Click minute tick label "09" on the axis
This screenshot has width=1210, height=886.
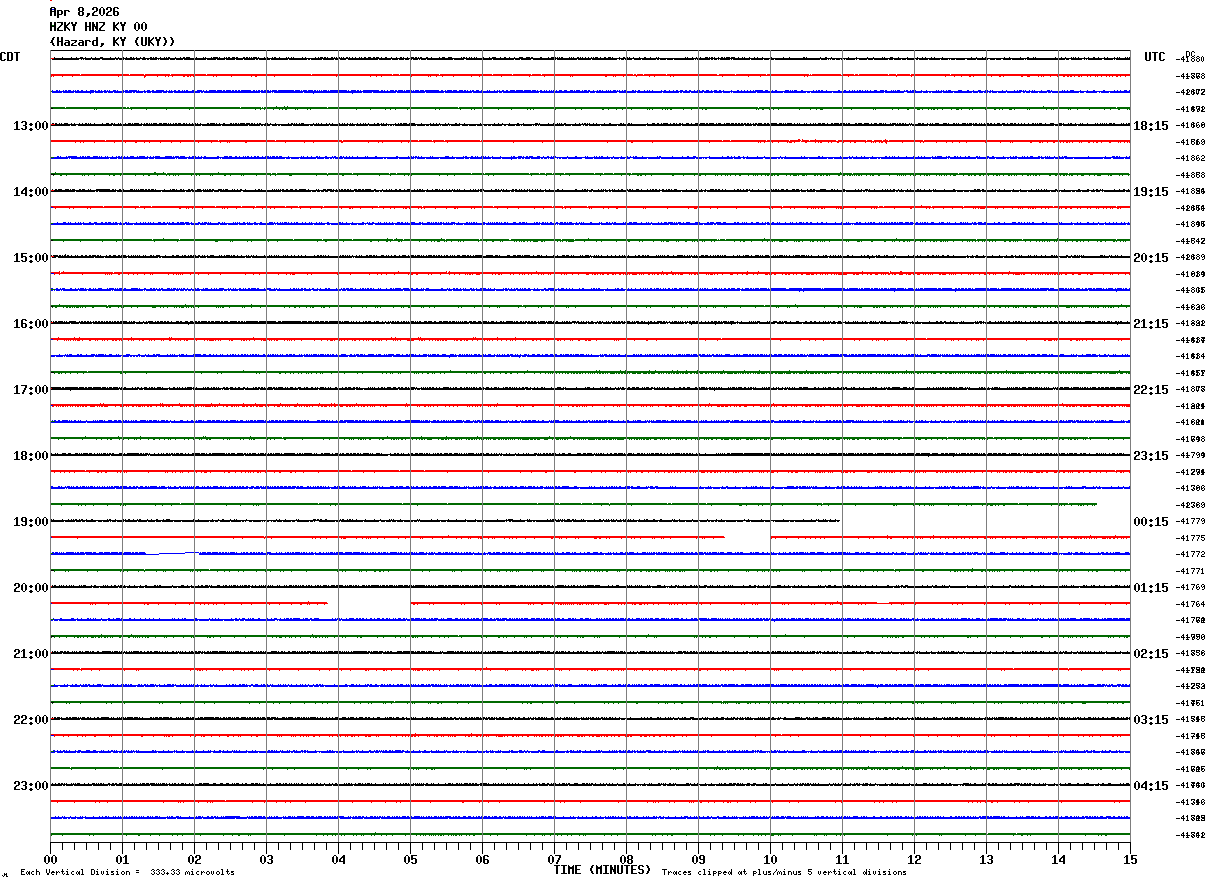pos(698,859)
